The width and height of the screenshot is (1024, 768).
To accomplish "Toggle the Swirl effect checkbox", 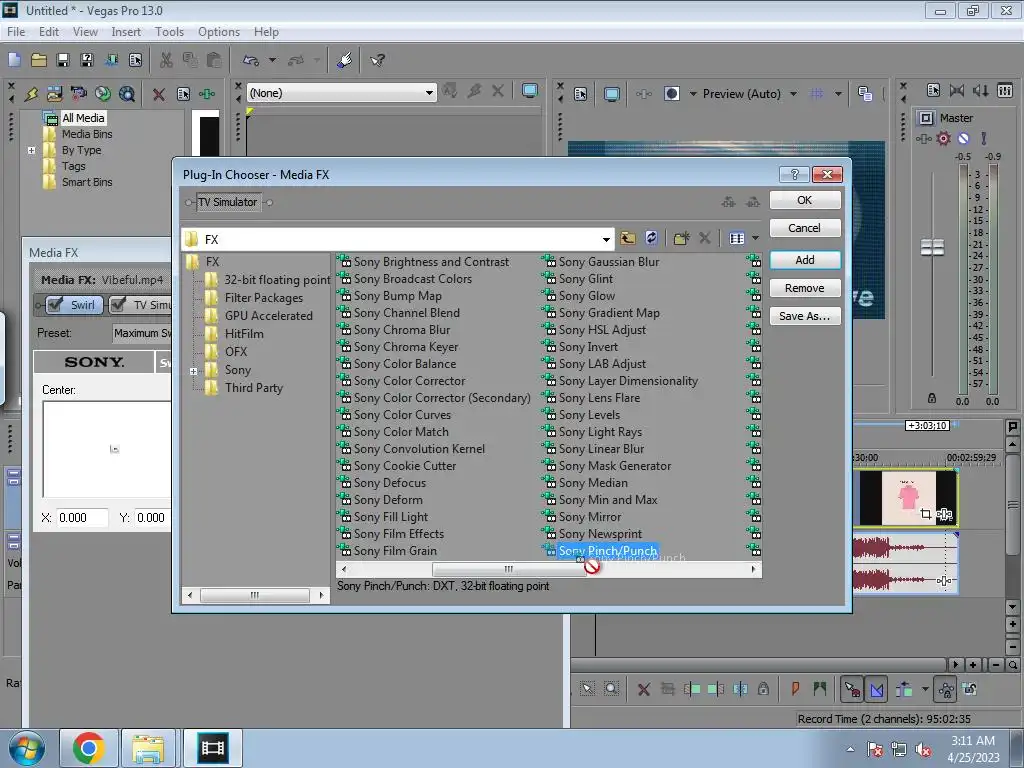I will pos(55,304).
